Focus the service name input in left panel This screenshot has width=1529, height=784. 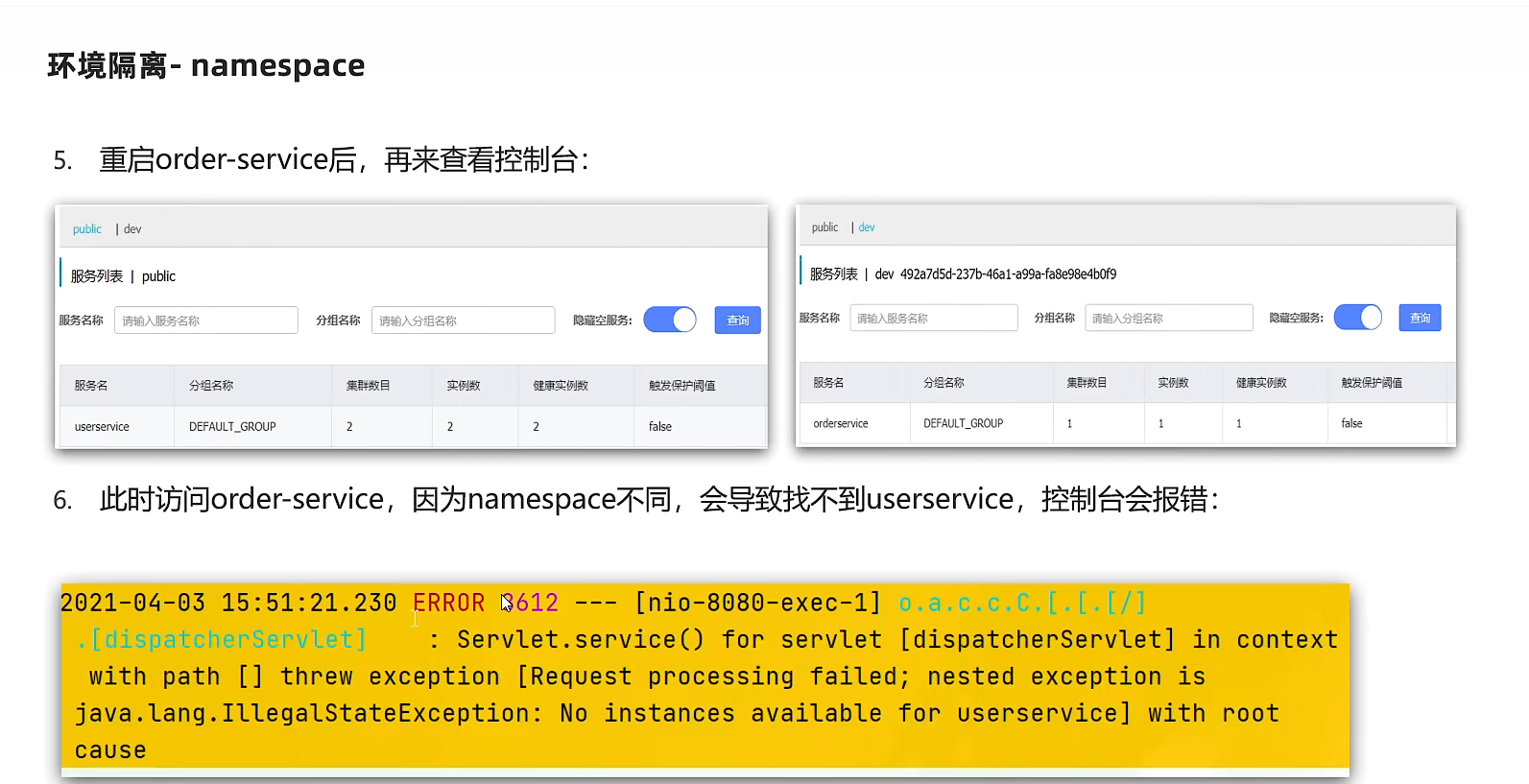(206, 321)
